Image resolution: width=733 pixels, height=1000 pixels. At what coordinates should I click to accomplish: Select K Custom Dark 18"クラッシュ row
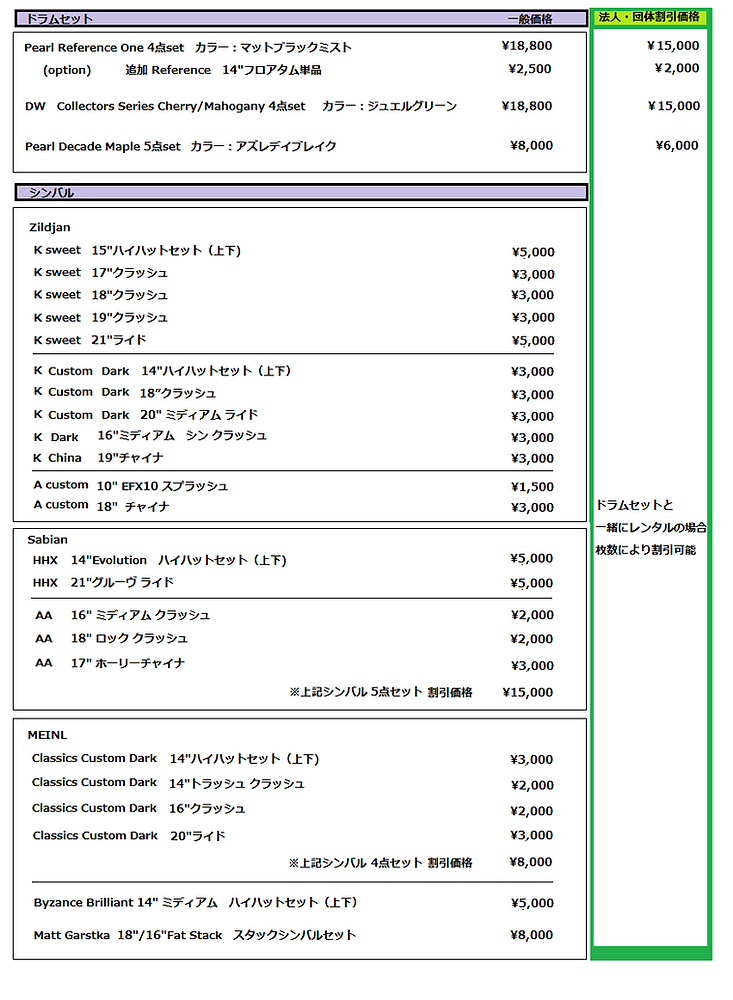[124, 393]
